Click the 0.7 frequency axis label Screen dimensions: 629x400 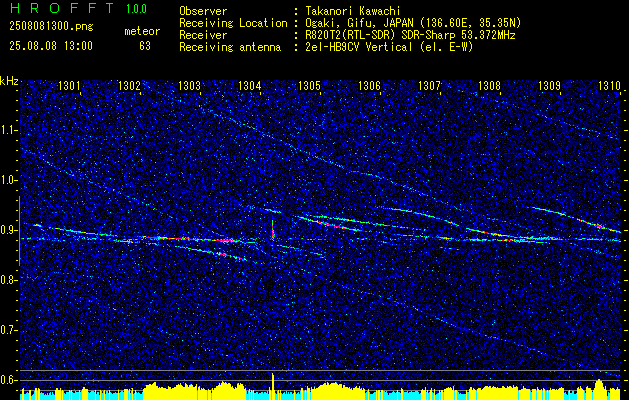pyautogui.click(x=8, y=330)
